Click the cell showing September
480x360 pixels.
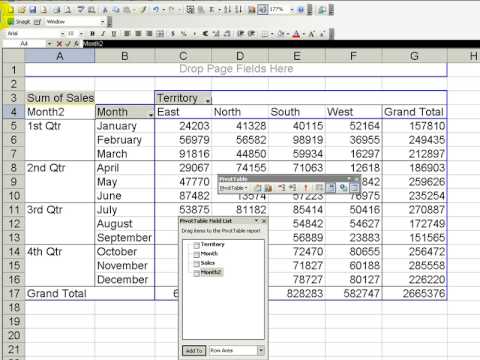point(125,238)
